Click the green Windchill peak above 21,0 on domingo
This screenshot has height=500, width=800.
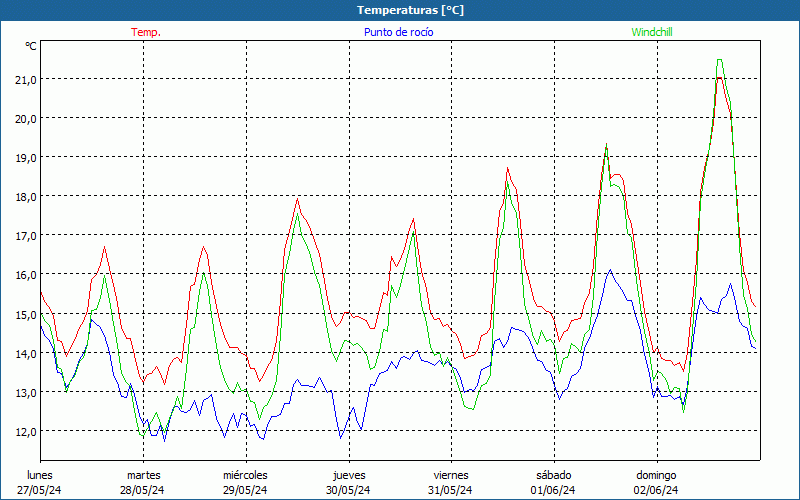pyautogui.click(x=719, y=60)
